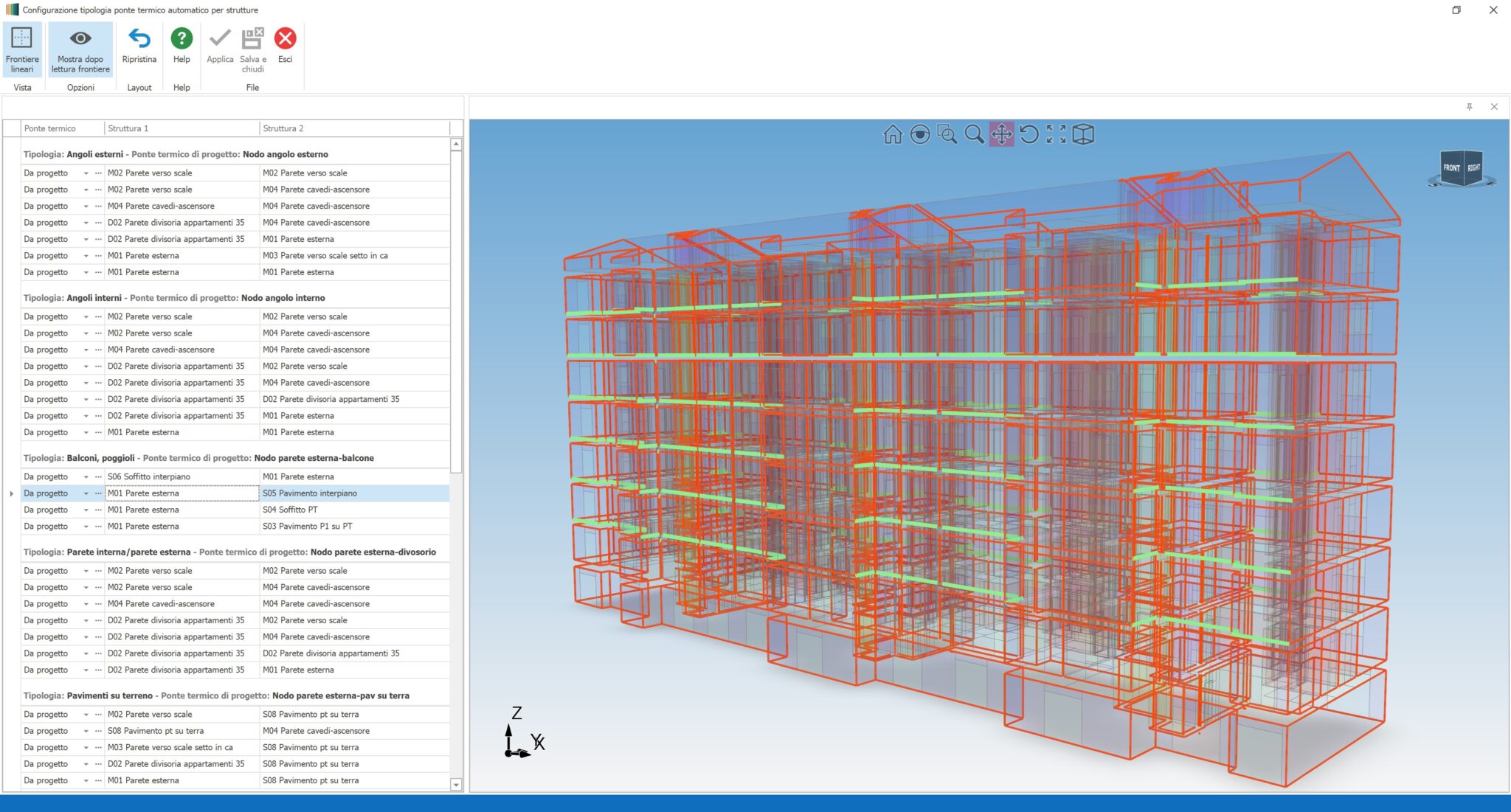Click the eye orbit view icon

pyautogui.click(x=920, y=134)
